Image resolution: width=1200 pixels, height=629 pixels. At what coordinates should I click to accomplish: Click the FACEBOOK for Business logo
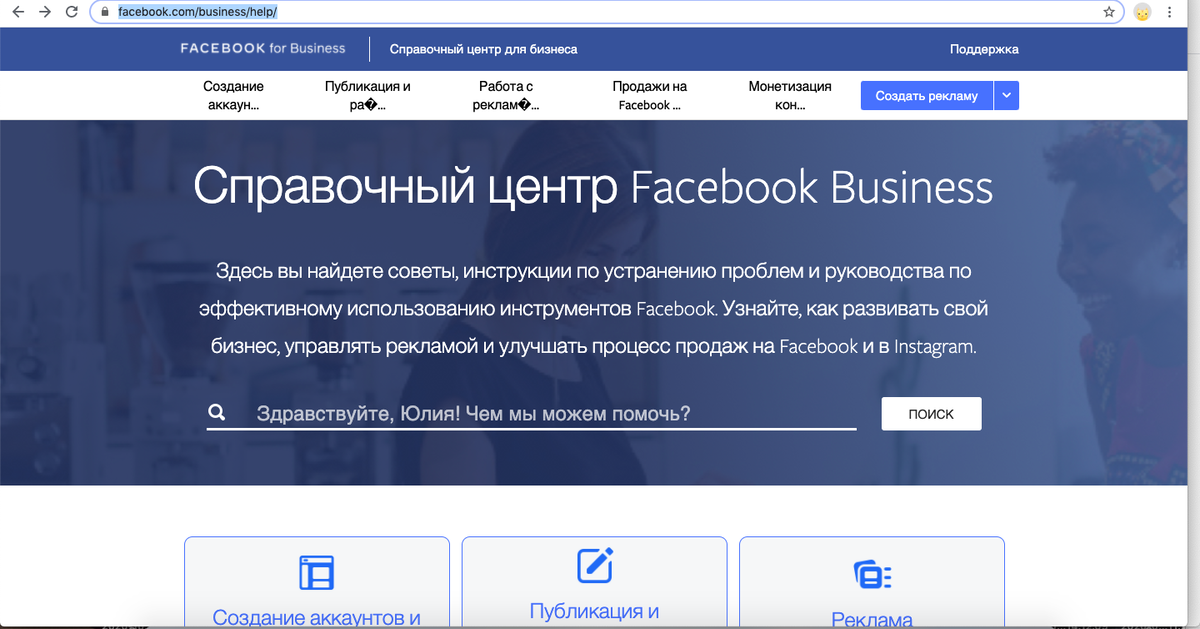tap(263, 48)
